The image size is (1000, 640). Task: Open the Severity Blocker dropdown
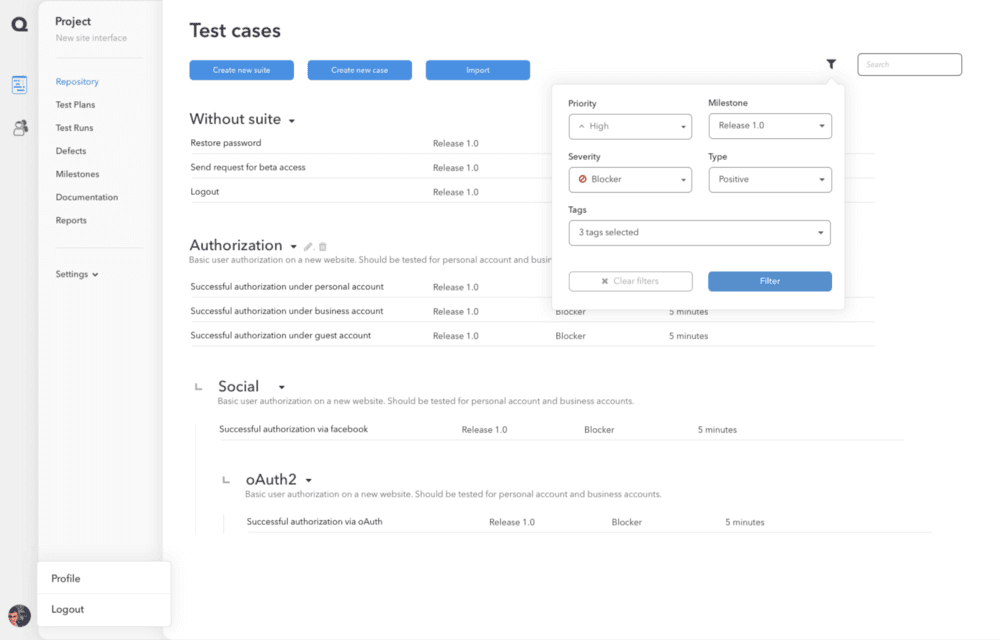[630, 179]
